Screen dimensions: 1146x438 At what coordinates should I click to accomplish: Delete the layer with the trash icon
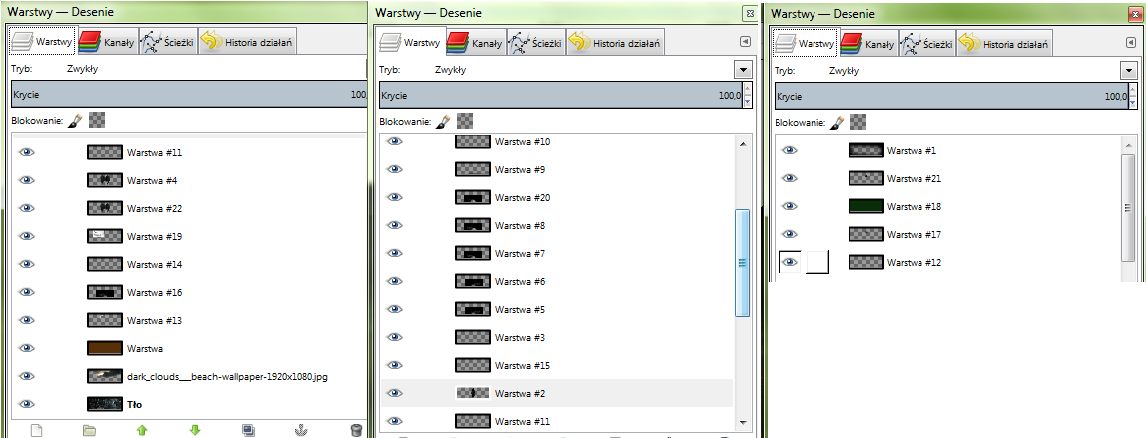click(356, 430)
